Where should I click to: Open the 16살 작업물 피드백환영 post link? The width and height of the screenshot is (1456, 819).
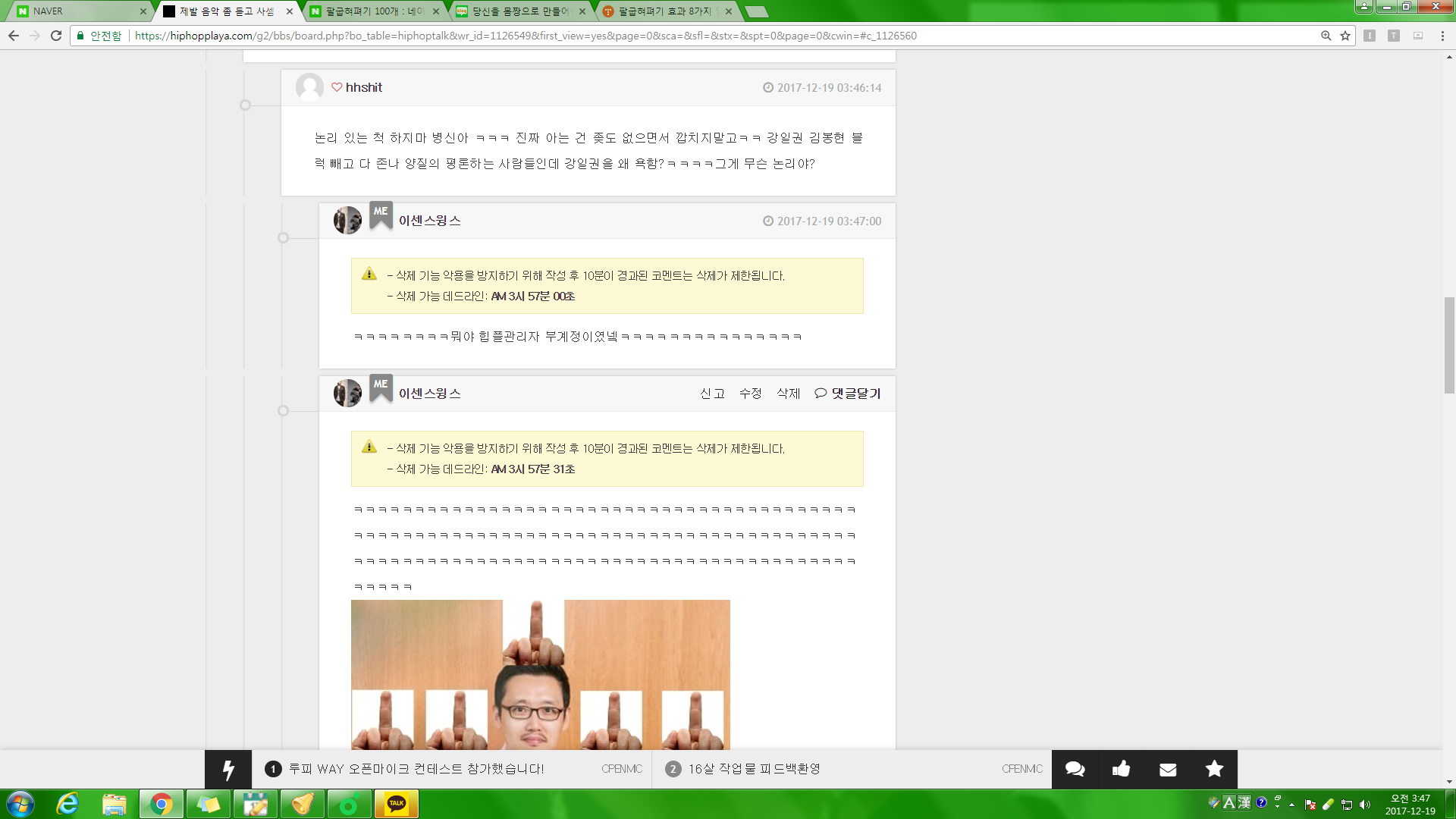tap(754, 769)
